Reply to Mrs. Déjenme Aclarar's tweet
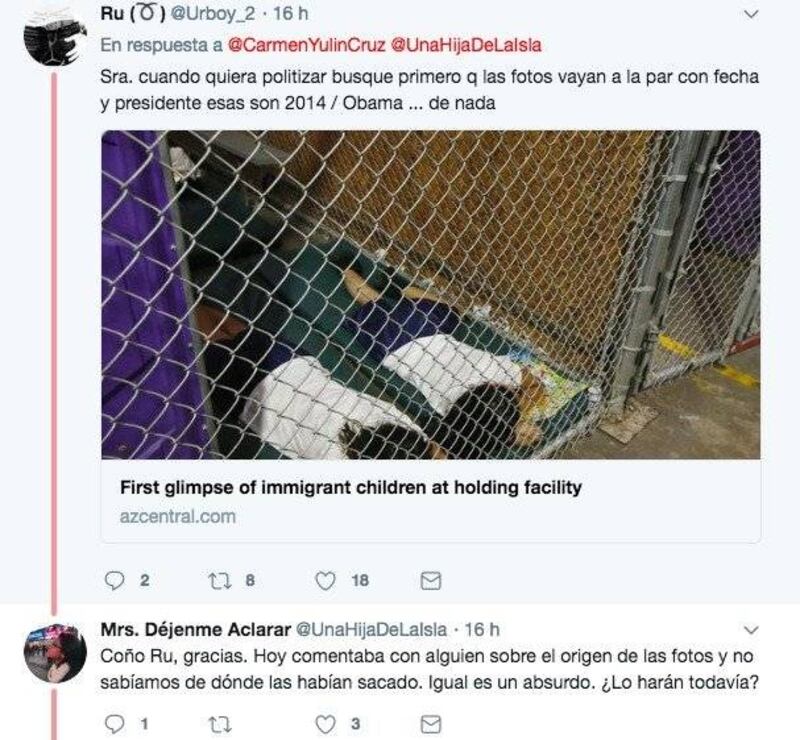Image resolution: width=800 pixels, height=740 pixels. [114, 724]
